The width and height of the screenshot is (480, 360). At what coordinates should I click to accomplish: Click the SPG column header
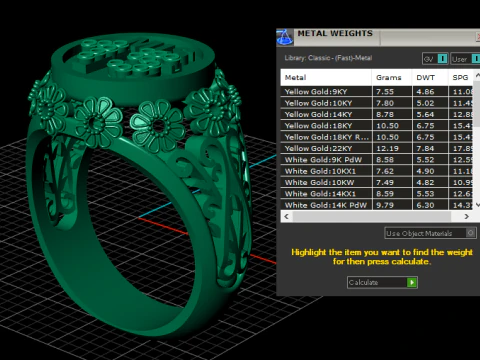click(461, 77)
